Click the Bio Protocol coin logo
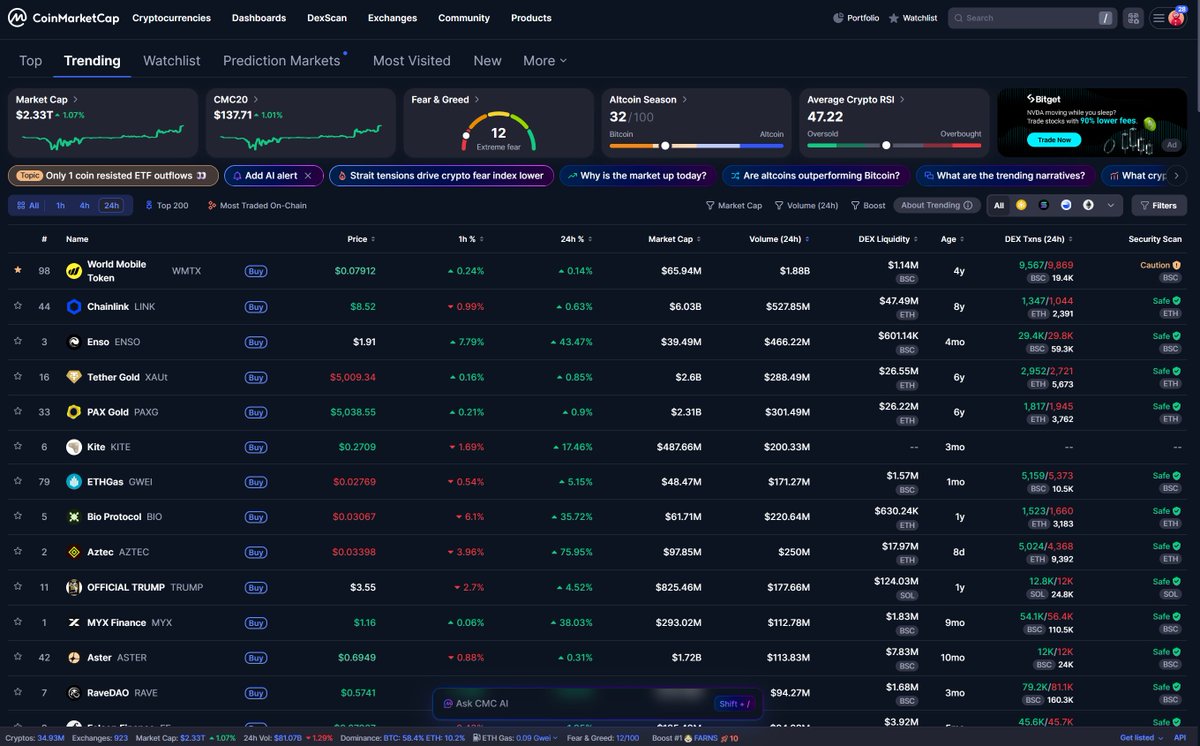The height and width of the screenshot is (746, 1200). [74, 517]
